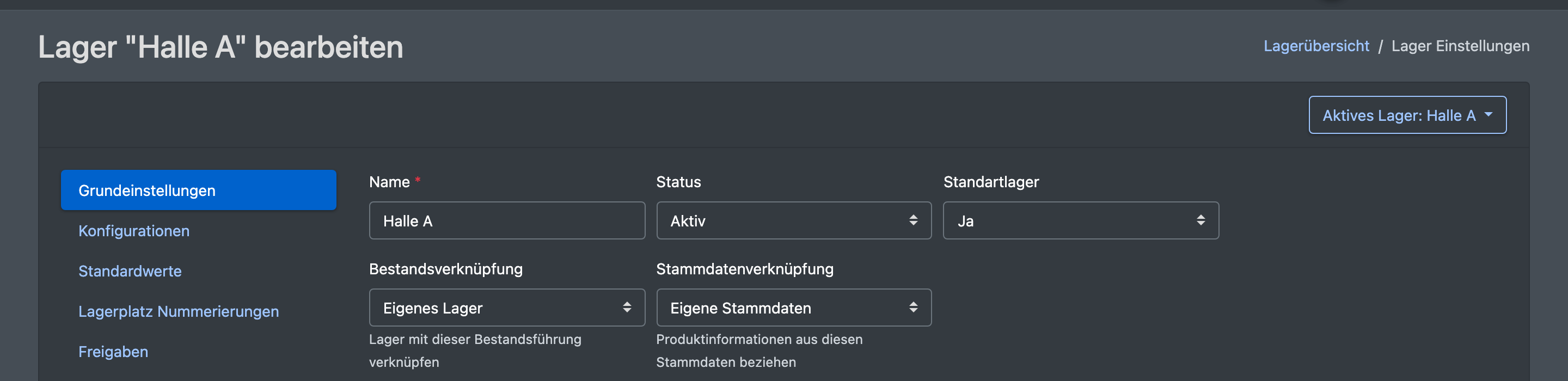Open the Aktives Lager: Halle A dropdown

pos(1407,115)
